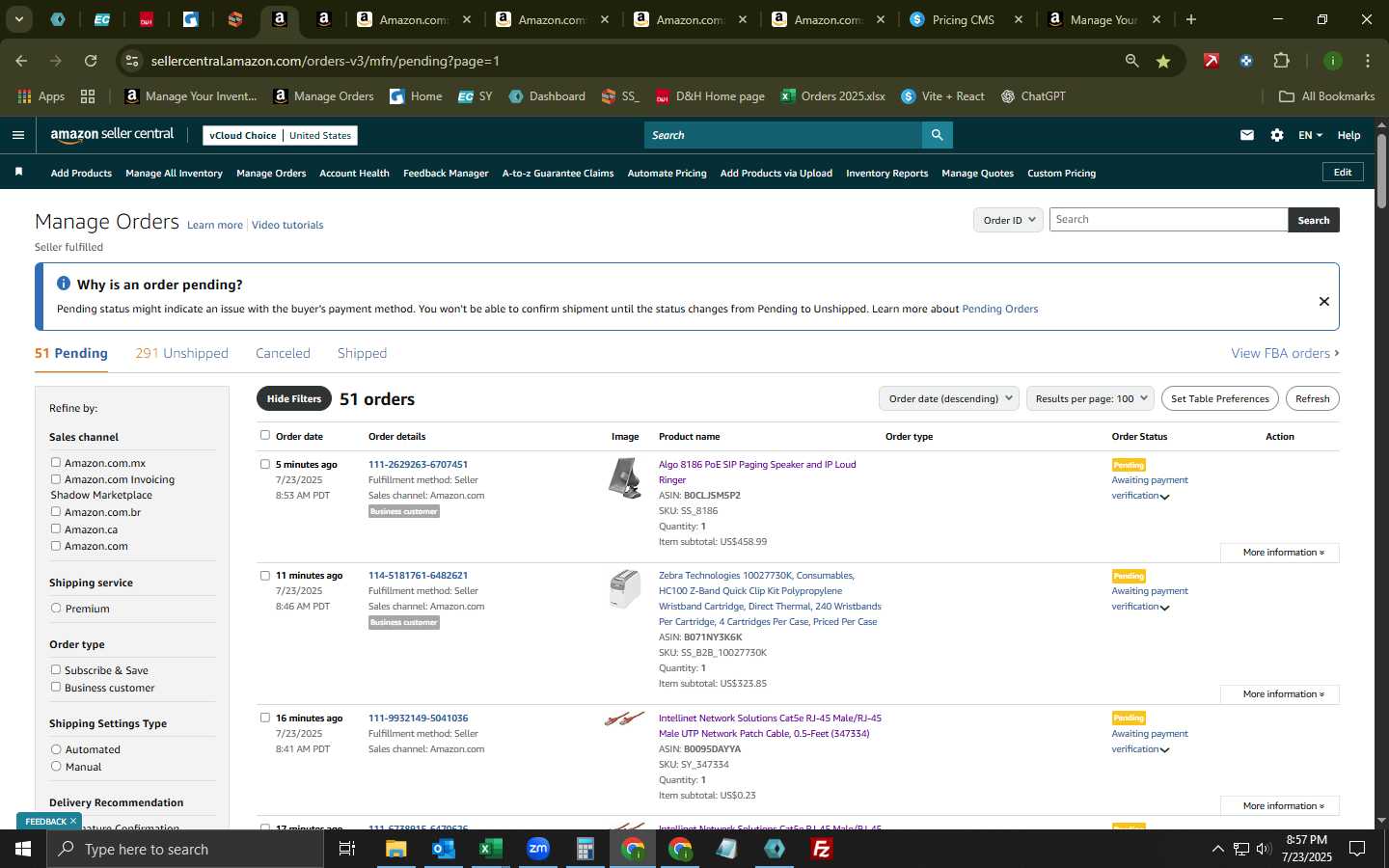Click the zoom magnifier icon in address bar
1389x868 pixels.
coord(1131,61)
